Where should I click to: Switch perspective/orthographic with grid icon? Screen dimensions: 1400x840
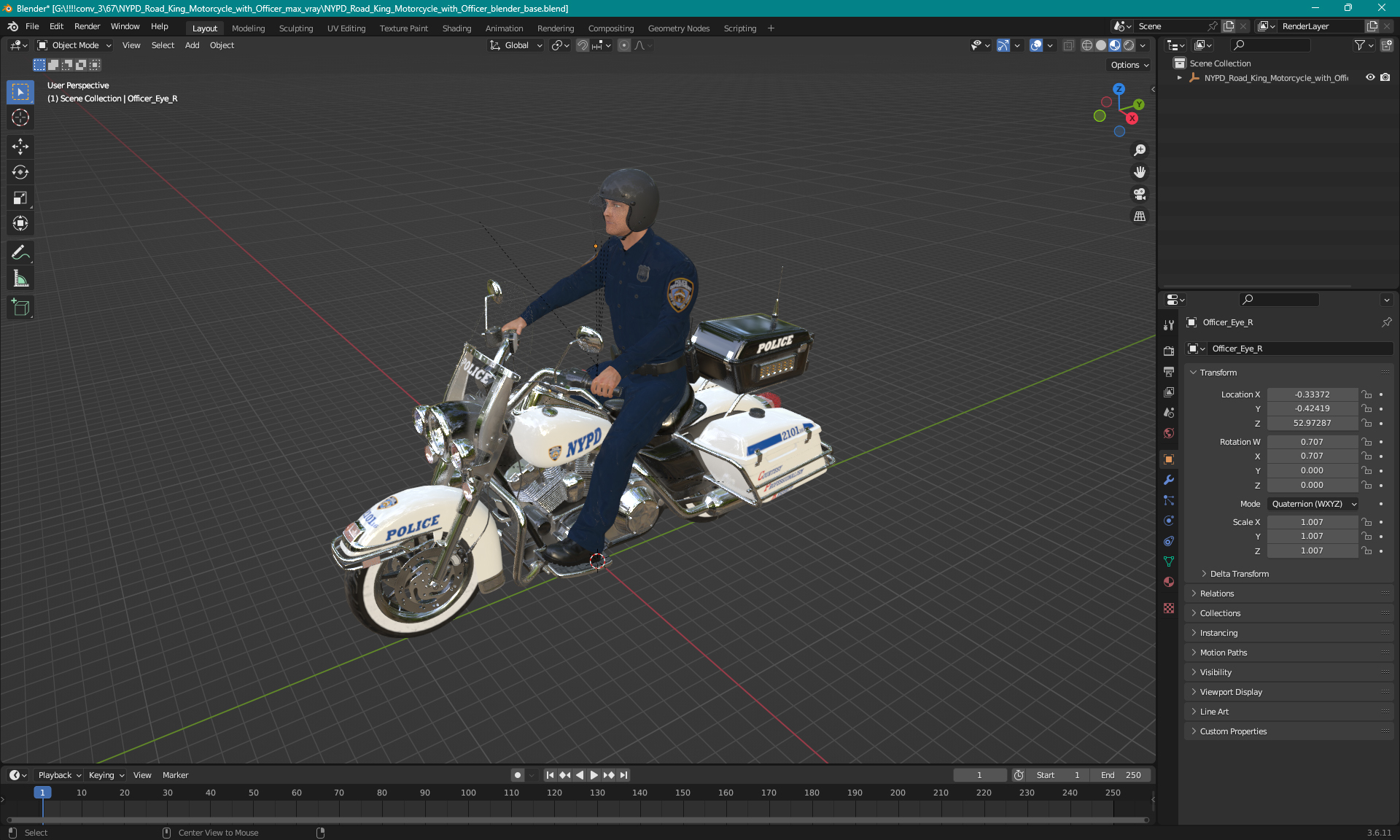tap(1140, 216)
